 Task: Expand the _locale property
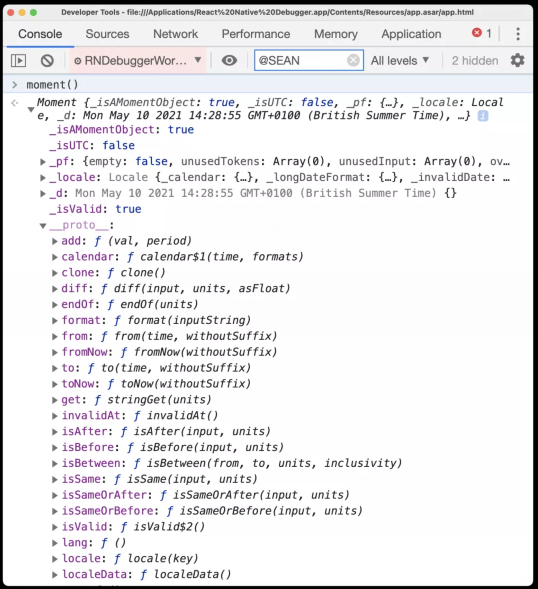[x=43, y=178]
